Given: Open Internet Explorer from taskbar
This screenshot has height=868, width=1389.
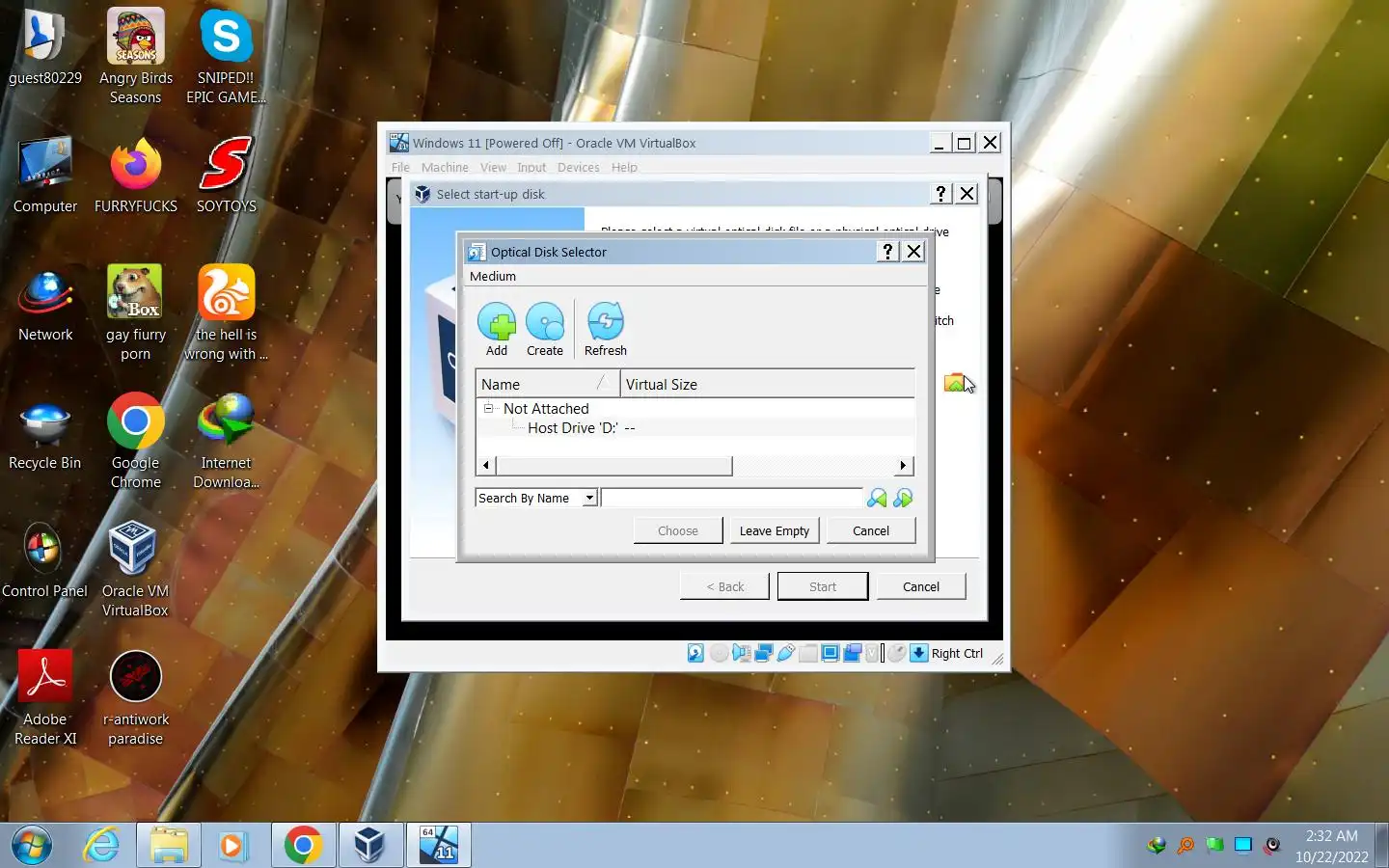Looking at the screenshot, I should point(101,846).
